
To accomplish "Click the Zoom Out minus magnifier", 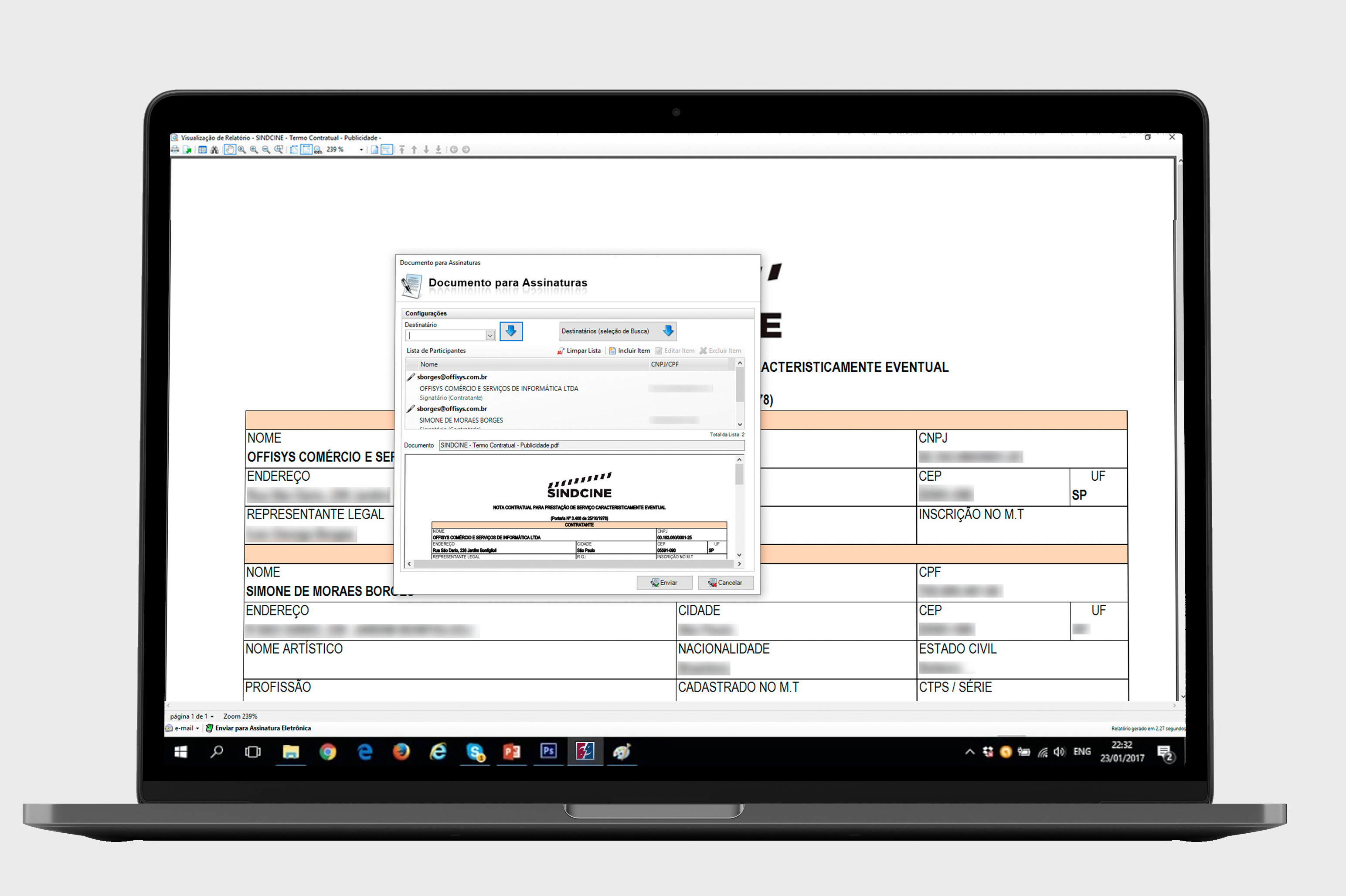I will point(266,150).
